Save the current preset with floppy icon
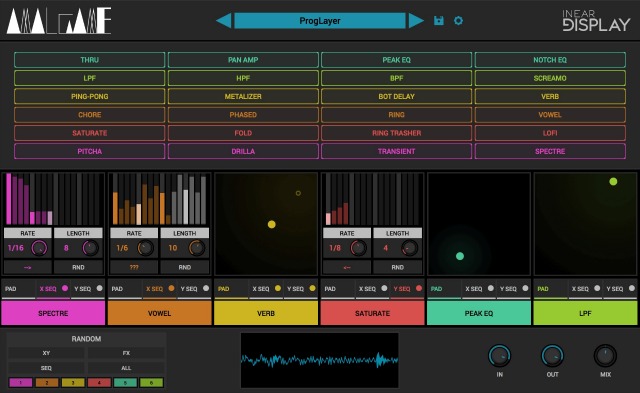Screen dimensions: 640x393 [439, 20]
